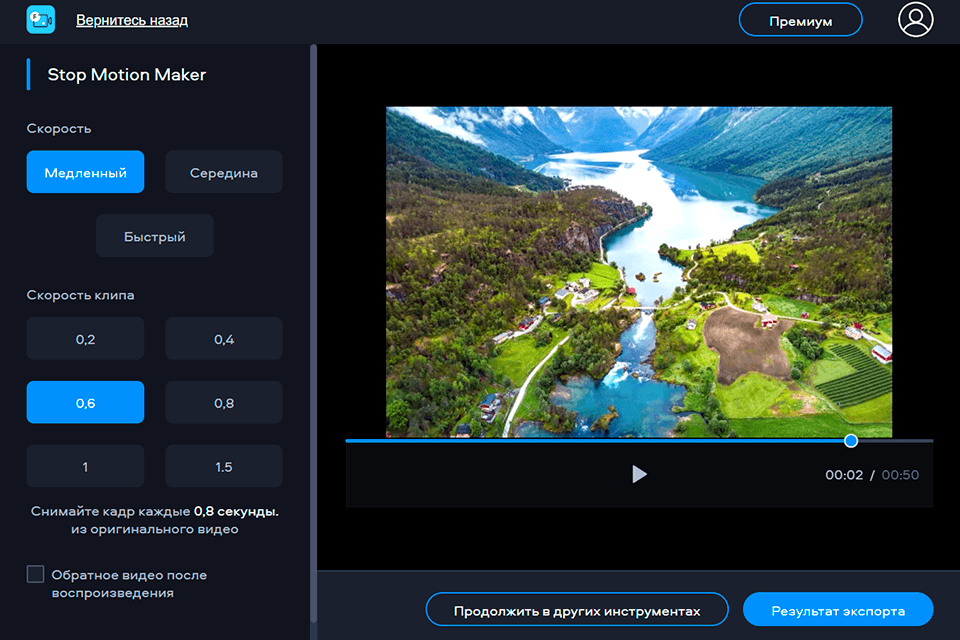
Task: Select Медленный speed option
Action: click(85, 172)
